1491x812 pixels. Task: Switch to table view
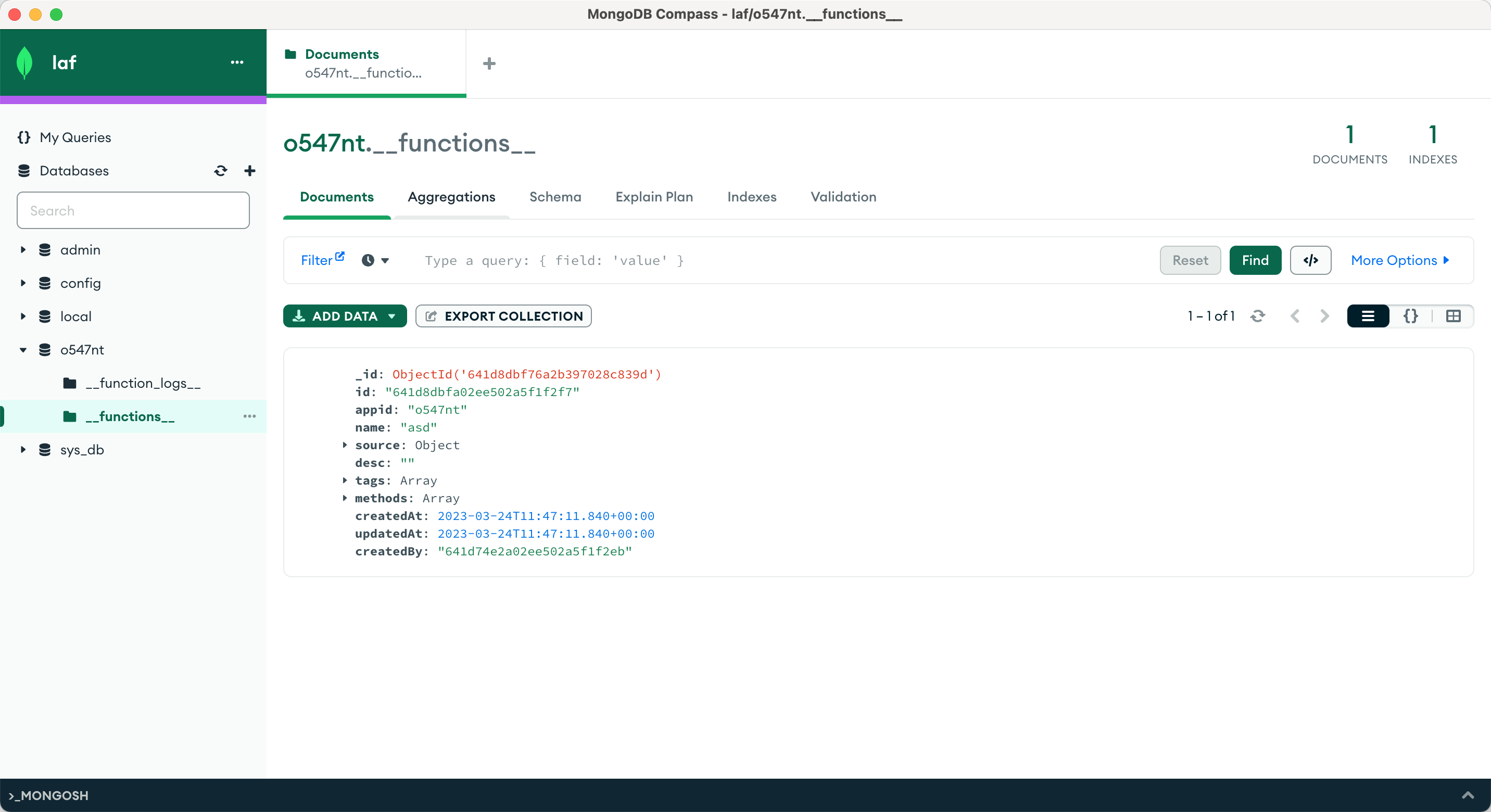click(1453, 316)
